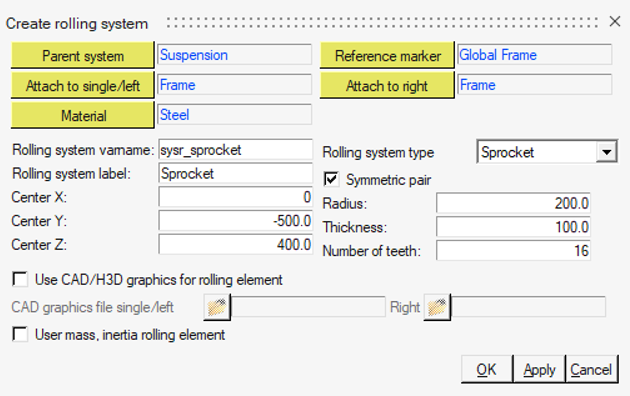Screen dimensions: 630x396
Task: Click the Rolling system label field
Action: [x=235, y=174]
